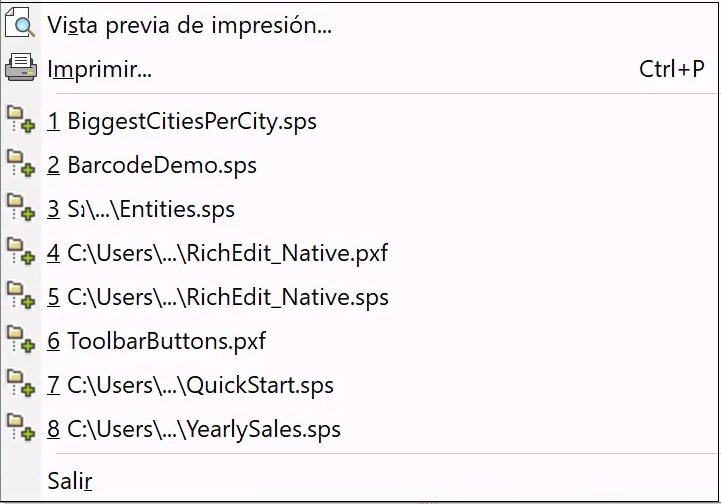
Task: Click the printer icon beside Imprimir
Action: click(20, 69)
